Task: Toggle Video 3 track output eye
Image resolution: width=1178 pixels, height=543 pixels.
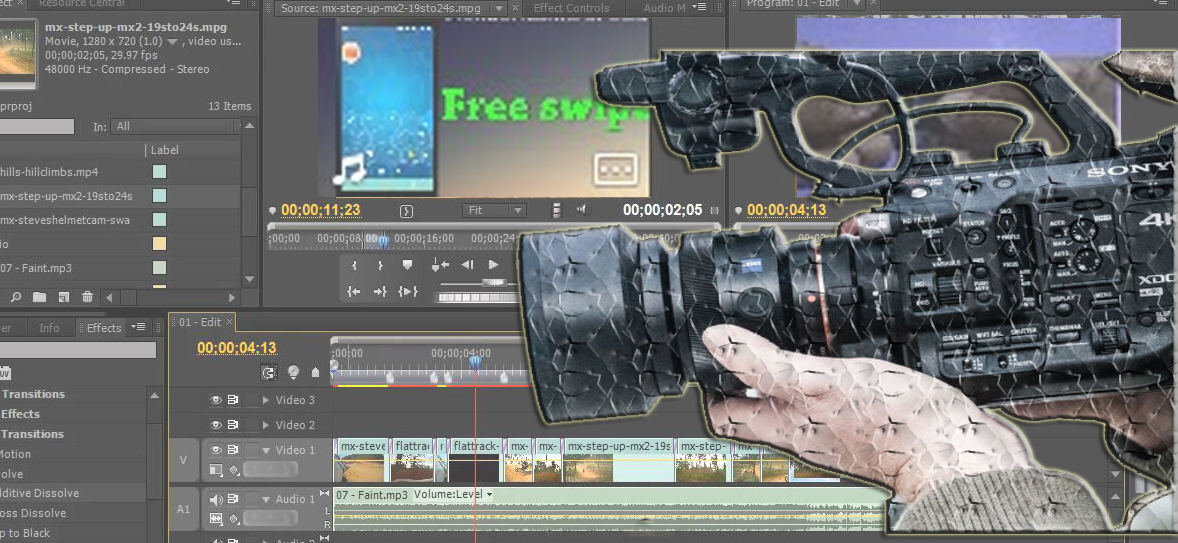Action: (216, 400)
